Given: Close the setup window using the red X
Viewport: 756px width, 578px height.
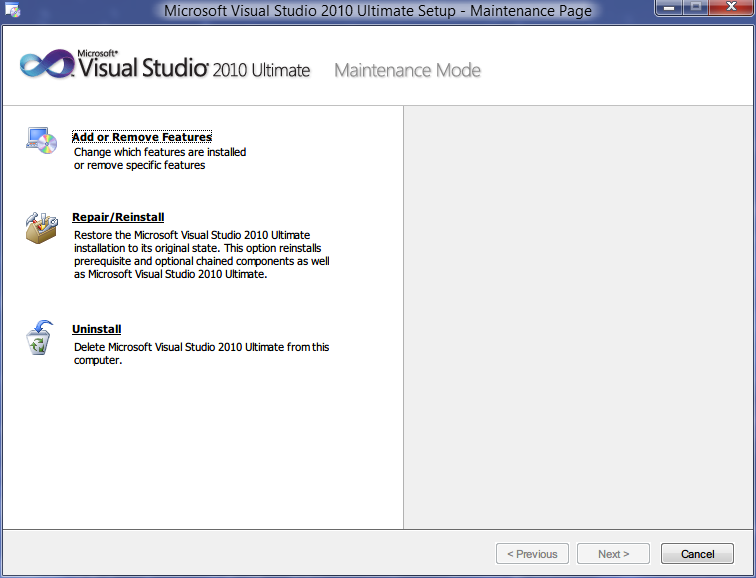Looking at the screenshot, I should (729, 9).
